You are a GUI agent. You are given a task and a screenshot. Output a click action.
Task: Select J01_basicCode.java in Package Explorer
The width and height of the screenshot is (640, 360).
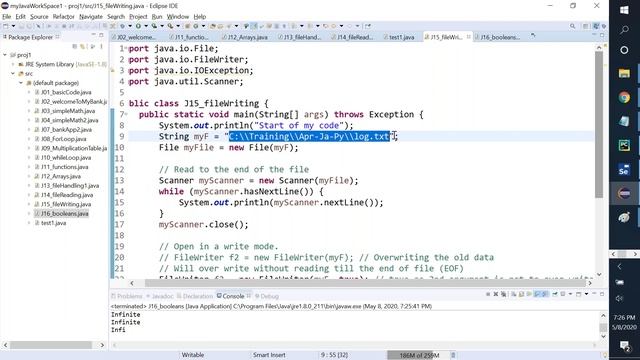66,92
